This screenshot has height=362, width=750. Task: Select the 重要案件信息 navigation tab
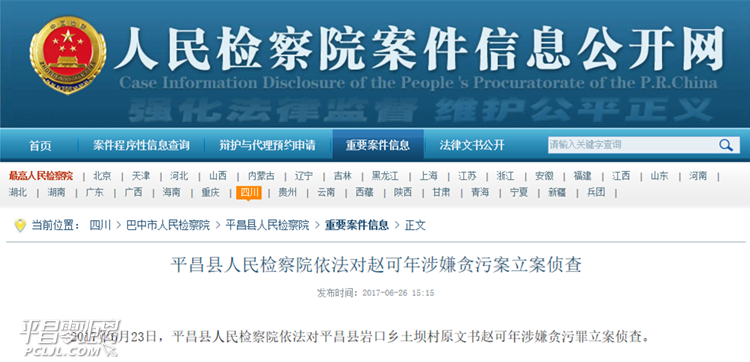coord(378,145)
